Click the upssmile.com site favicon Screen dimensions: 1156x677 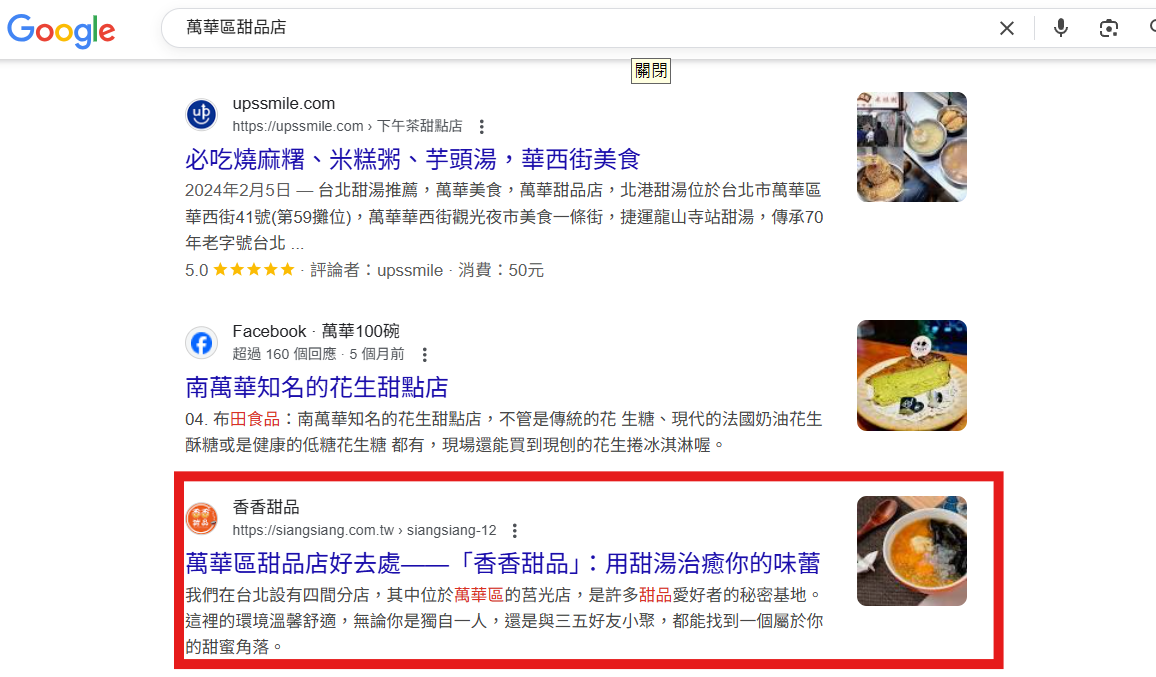pos(201,114)
